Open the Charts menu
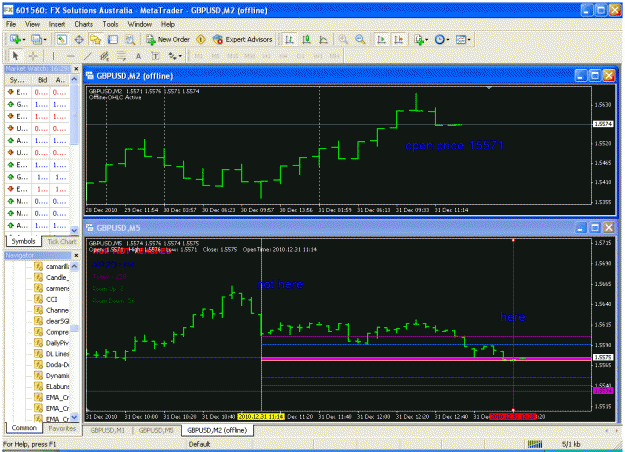 [x=83, y=24]
